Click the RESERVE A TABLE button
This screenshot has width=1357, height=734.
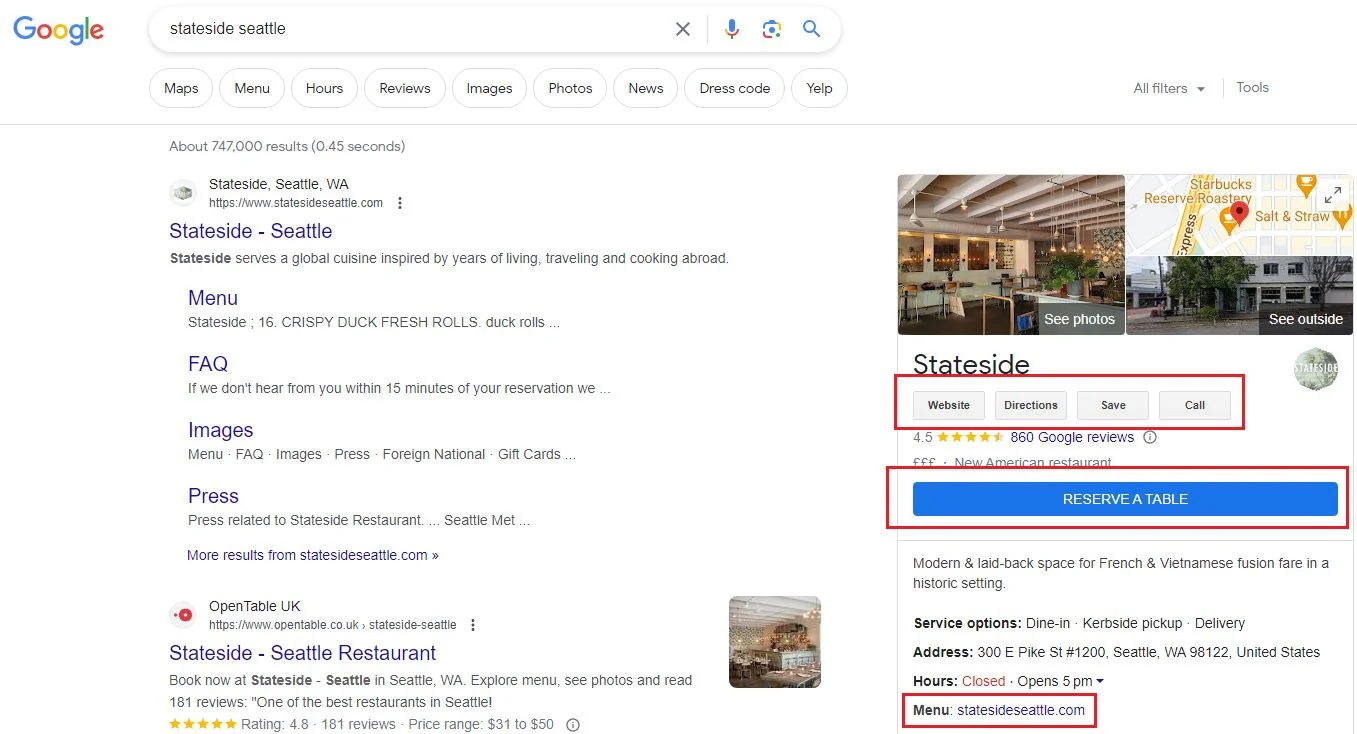click(1124, 498)
